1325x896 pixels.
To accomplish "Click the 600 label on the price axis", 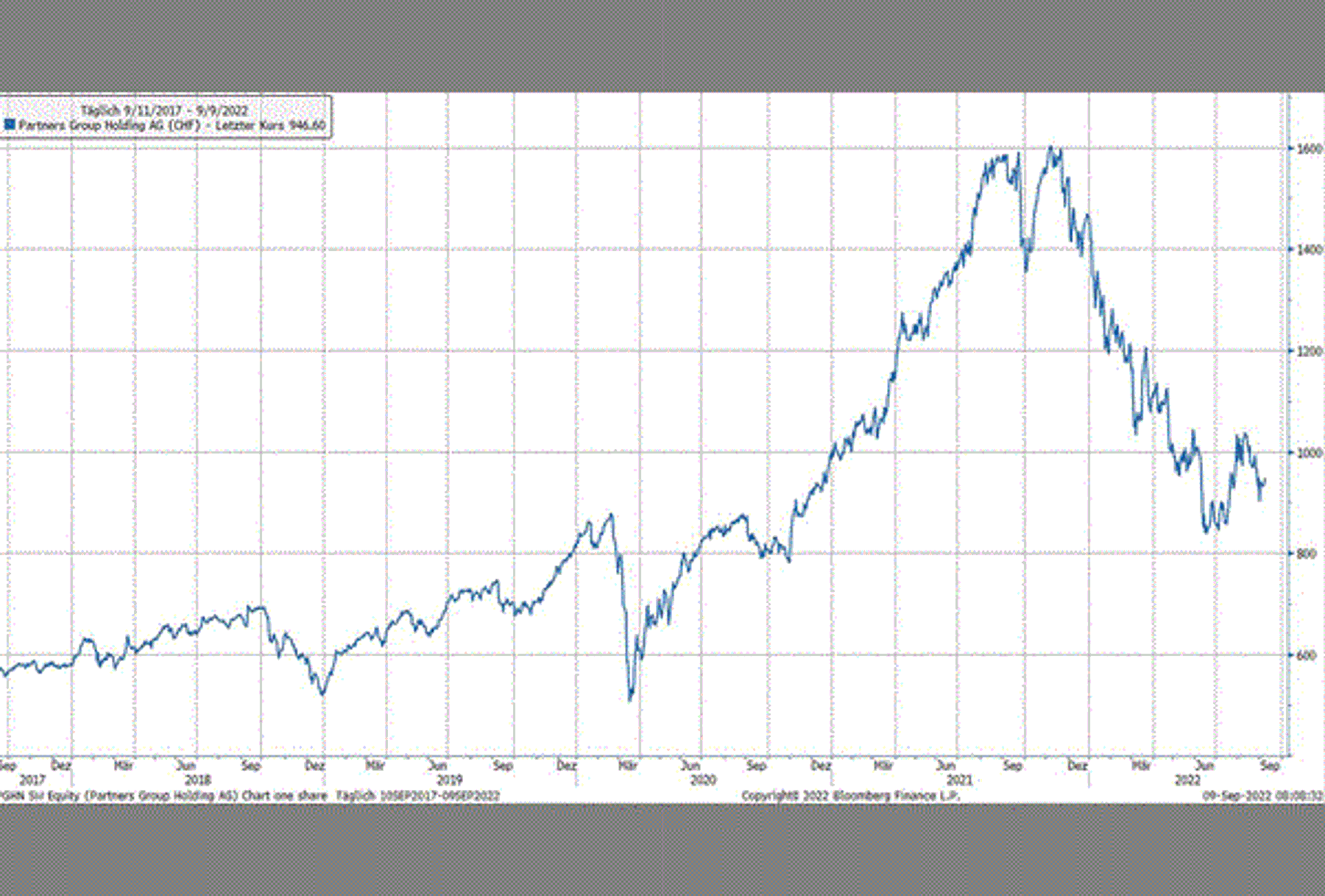I will (1307, 655).
